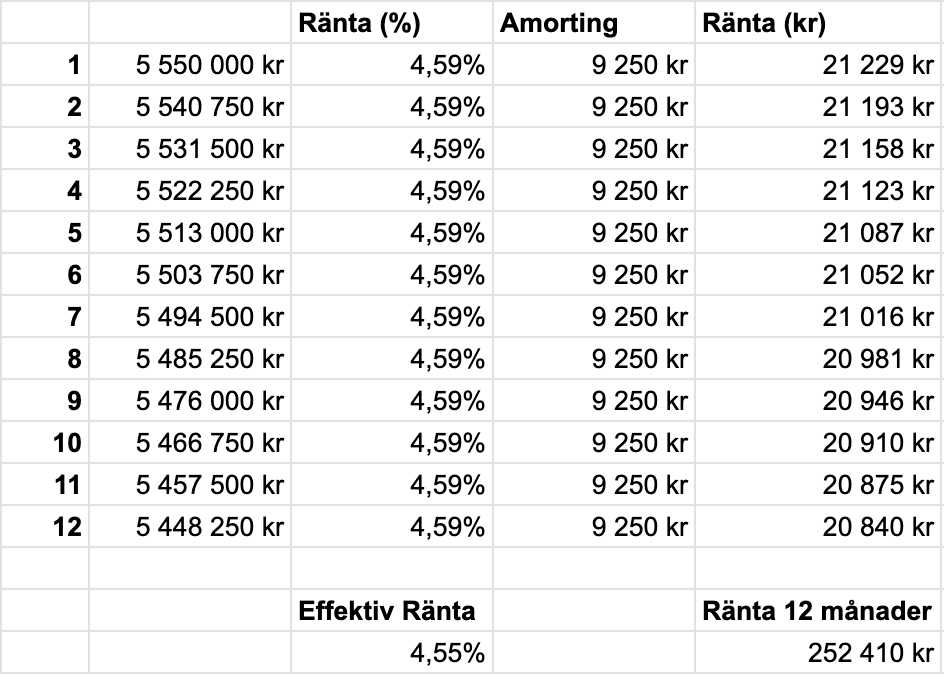
Task: Select the 5 485 250 kr cell
Action: pos(190,359)
